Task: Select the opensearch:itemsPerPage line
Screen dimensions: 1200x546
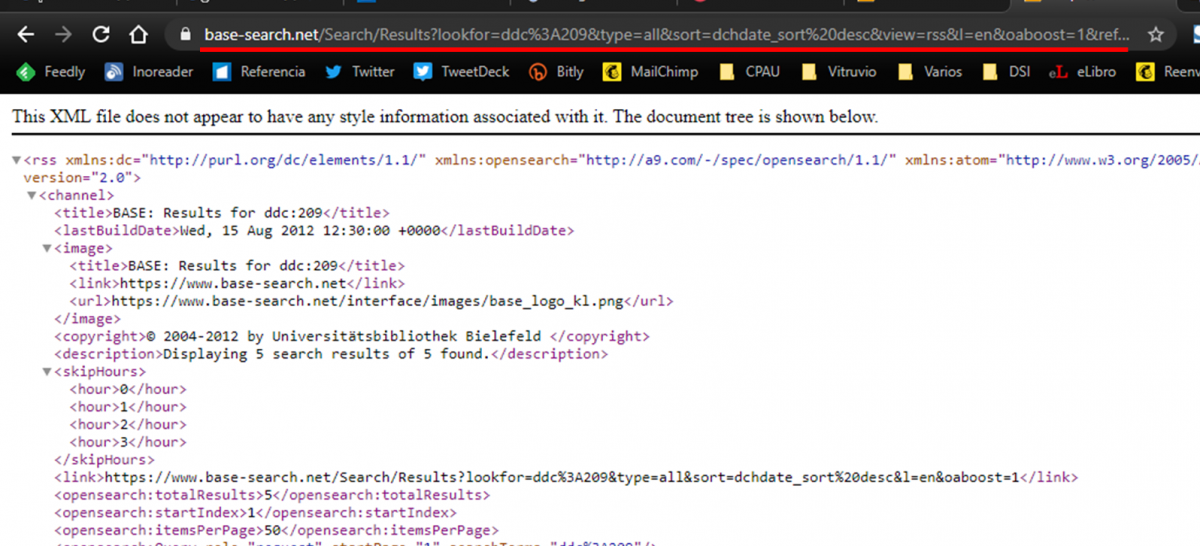Action: pos(276,530)
